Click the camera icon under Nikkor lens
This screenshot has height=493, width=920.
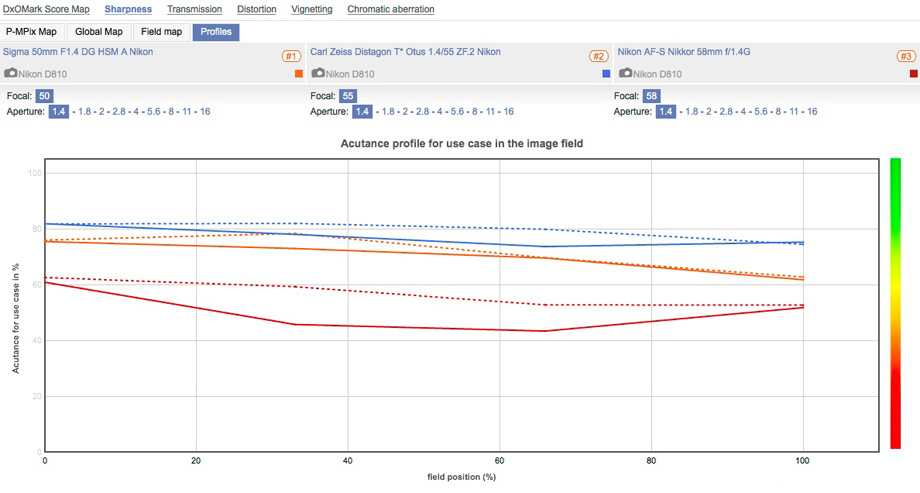[625, 73]
